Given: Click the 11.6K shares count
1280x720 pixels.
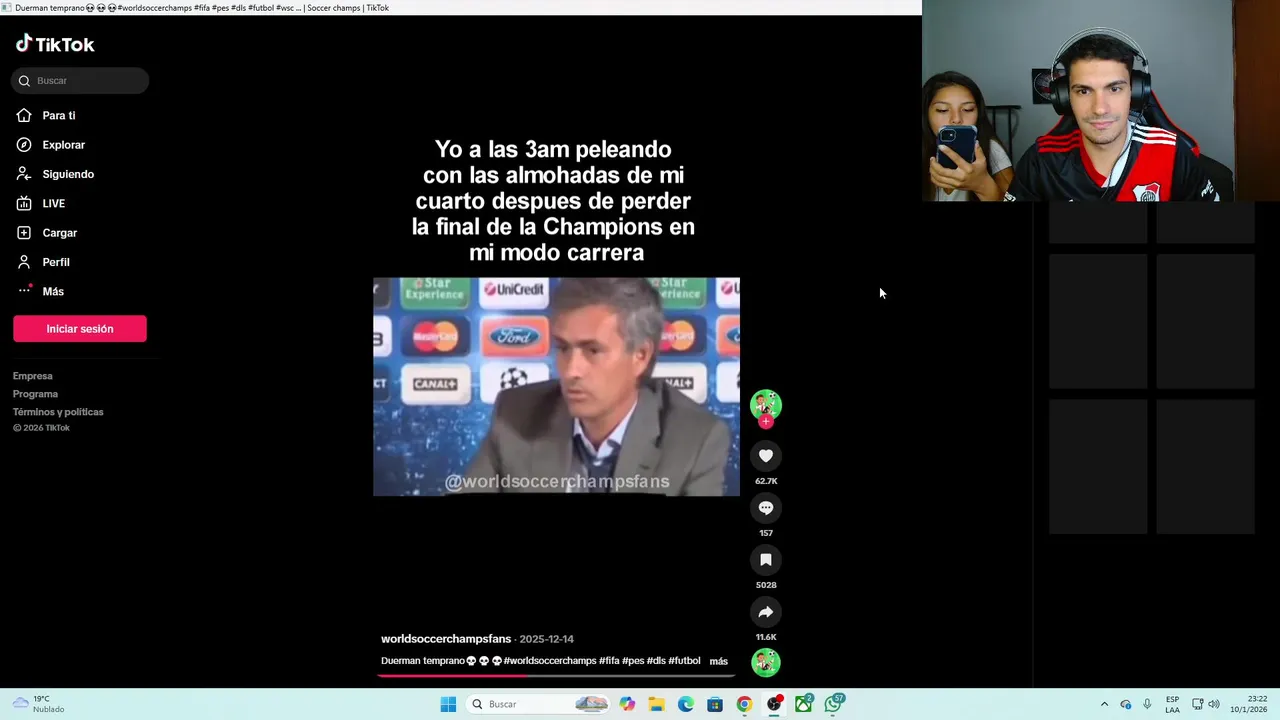Looking at the screenshot, I should coord(766,637).
